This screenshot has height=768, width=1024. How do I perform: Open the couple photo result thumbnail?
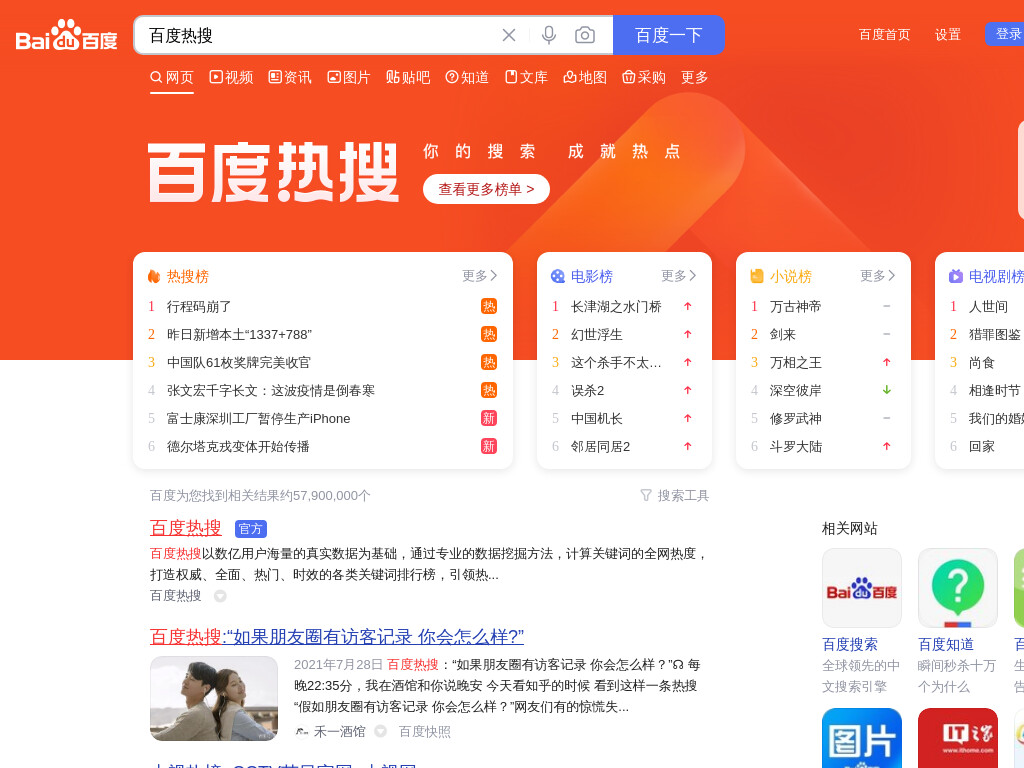214,699
